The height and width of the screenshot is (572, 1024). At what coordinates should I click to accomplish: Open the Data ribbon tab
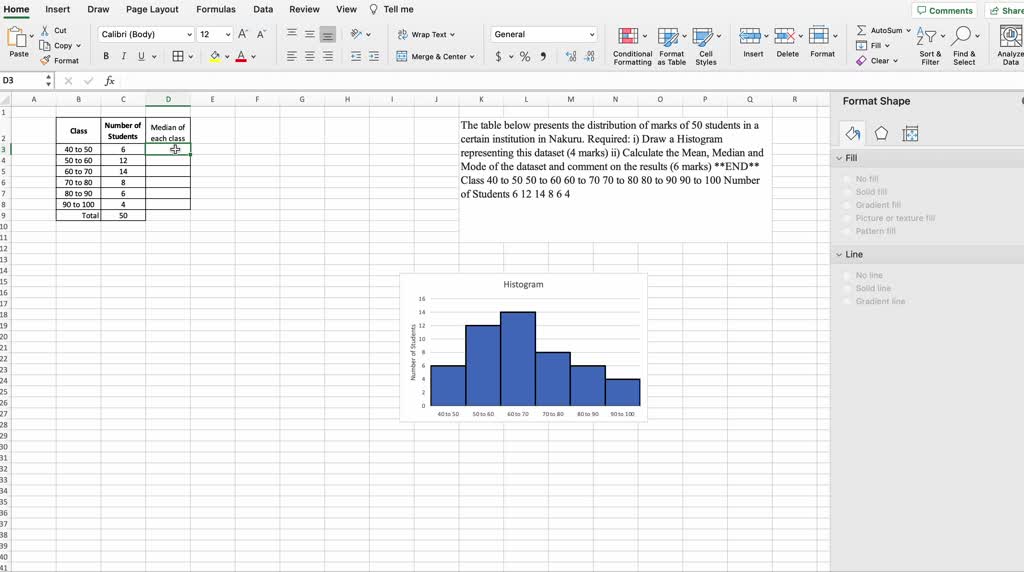click(x=263, y=9)
